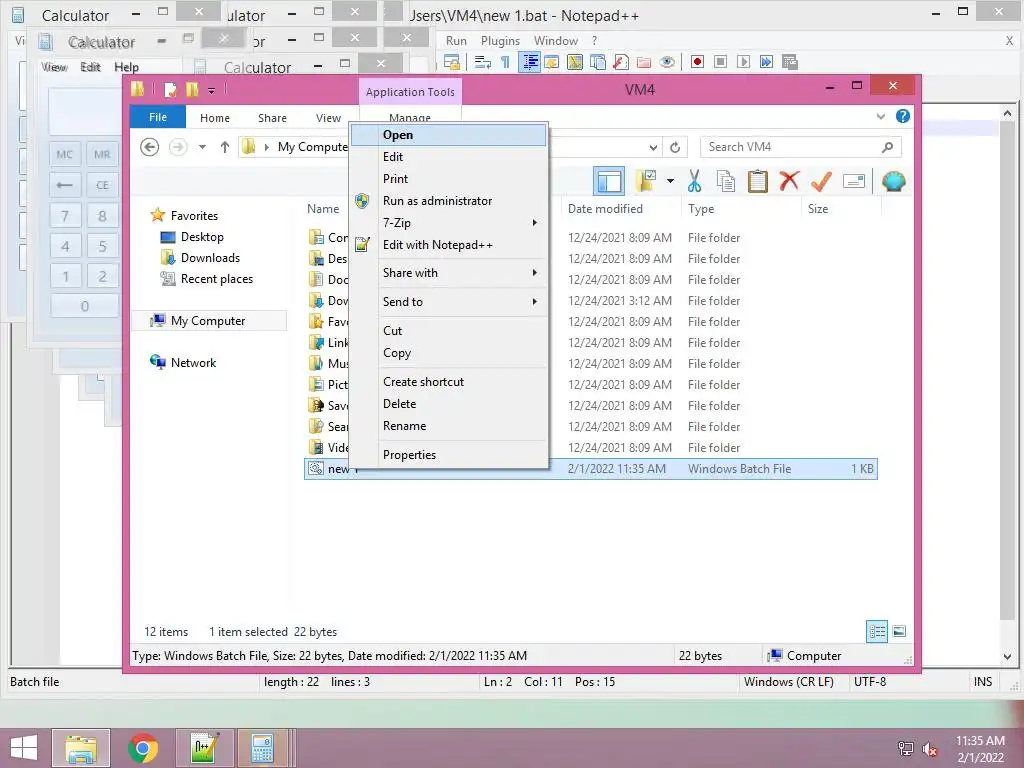
Task: Click Calculator icon on the taskbar
Action: (262, 748)
